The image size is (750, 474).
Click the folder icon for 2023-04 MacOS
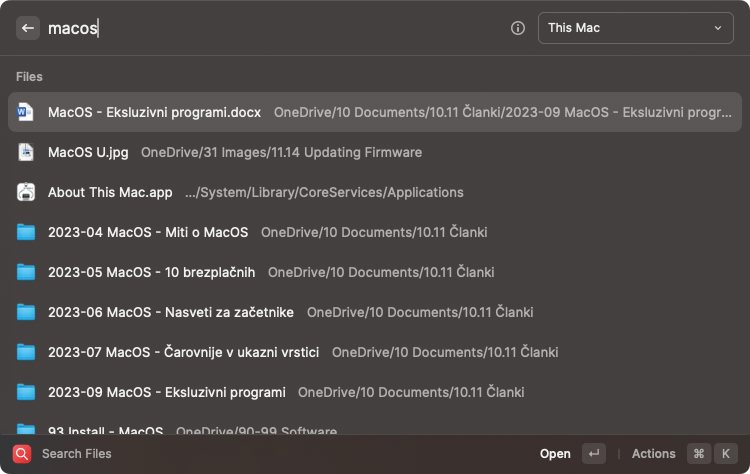pyautogui.click(x=26, y=232)
